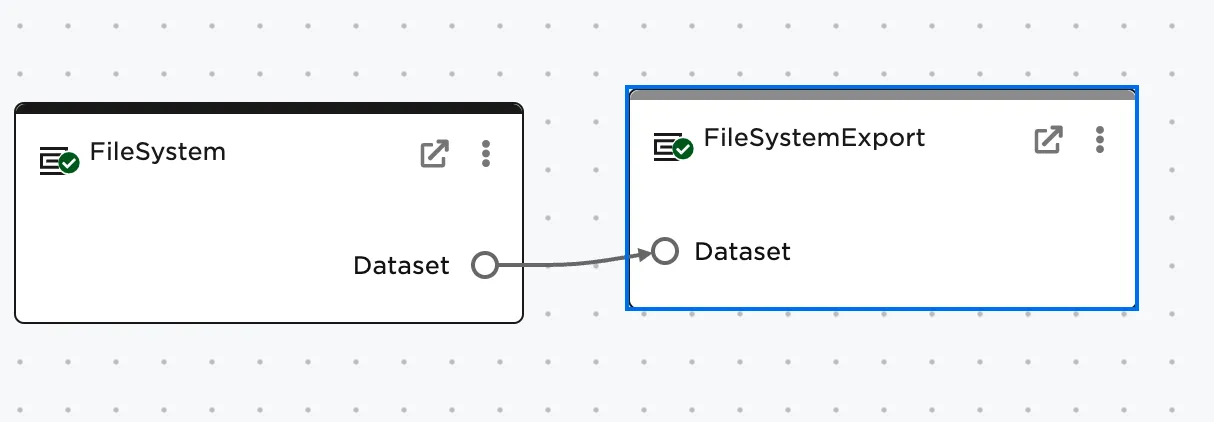This screenshot has height=422, width=1214.
Task: Select the FileSystemExport Dataset input port circle
Action: tap(665, 251)
